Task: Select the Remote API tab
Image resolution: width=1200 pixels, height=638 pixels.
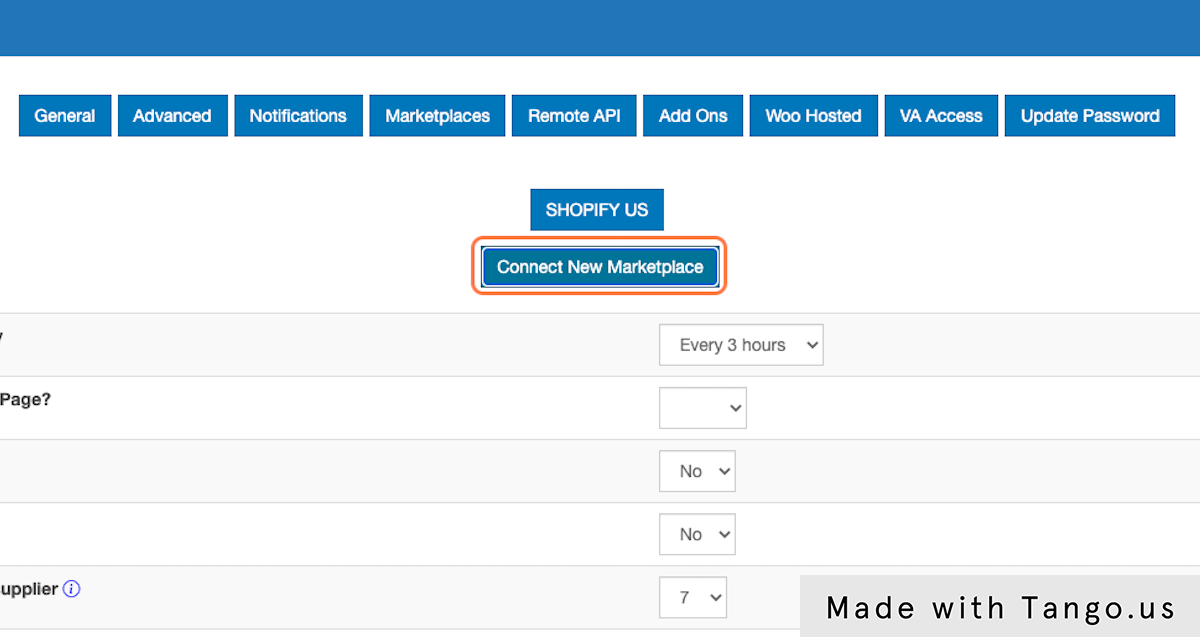Action: coord(574,116)
